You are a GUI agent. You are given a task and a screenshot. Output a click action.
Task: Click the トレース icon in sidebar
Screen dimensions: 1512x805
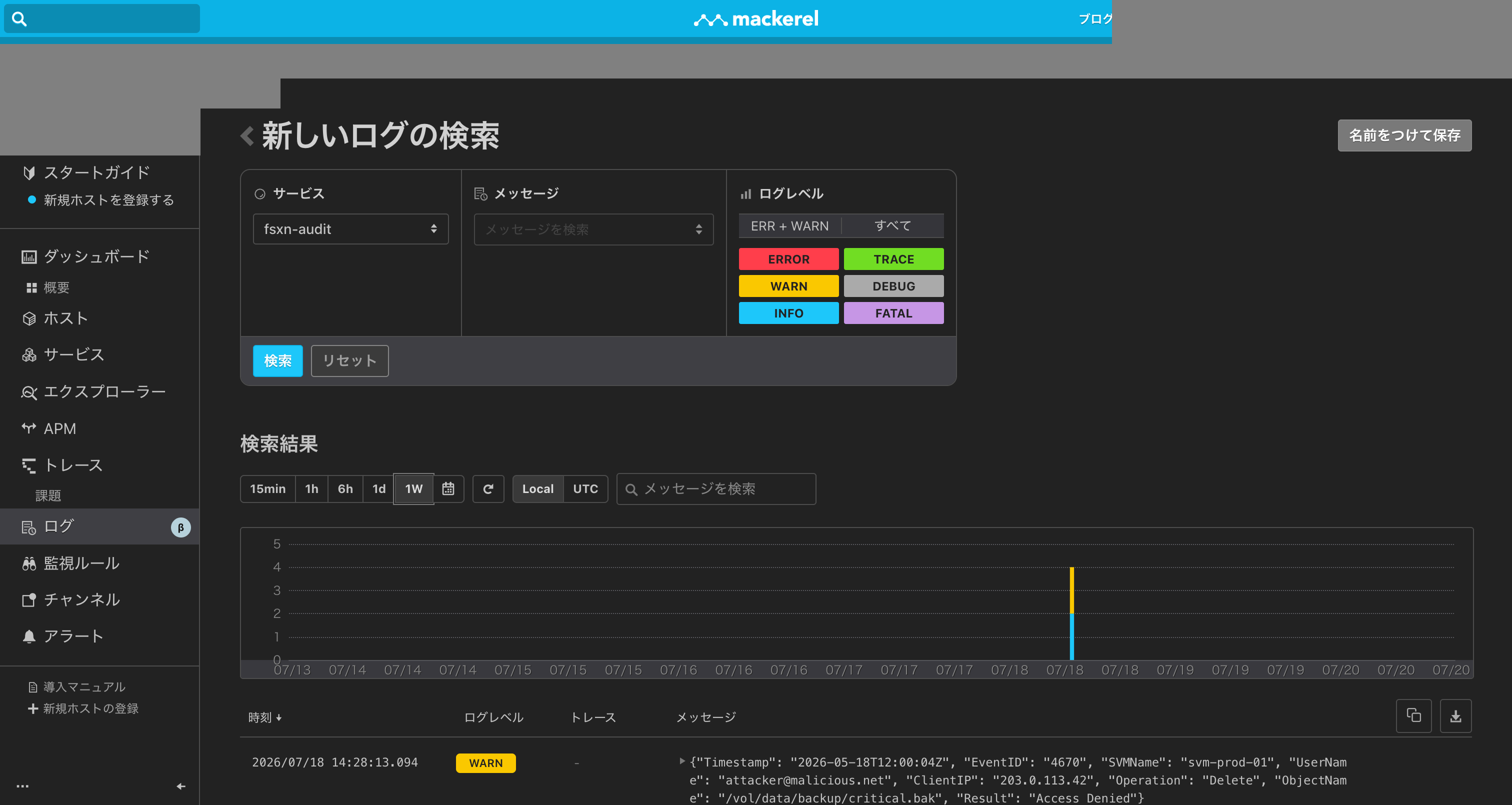29,465
